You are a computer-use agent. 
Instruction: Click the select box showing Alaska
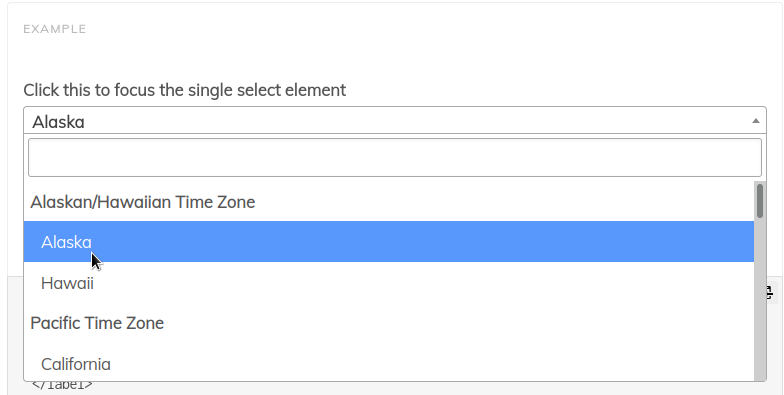click(x=394, y=120)
